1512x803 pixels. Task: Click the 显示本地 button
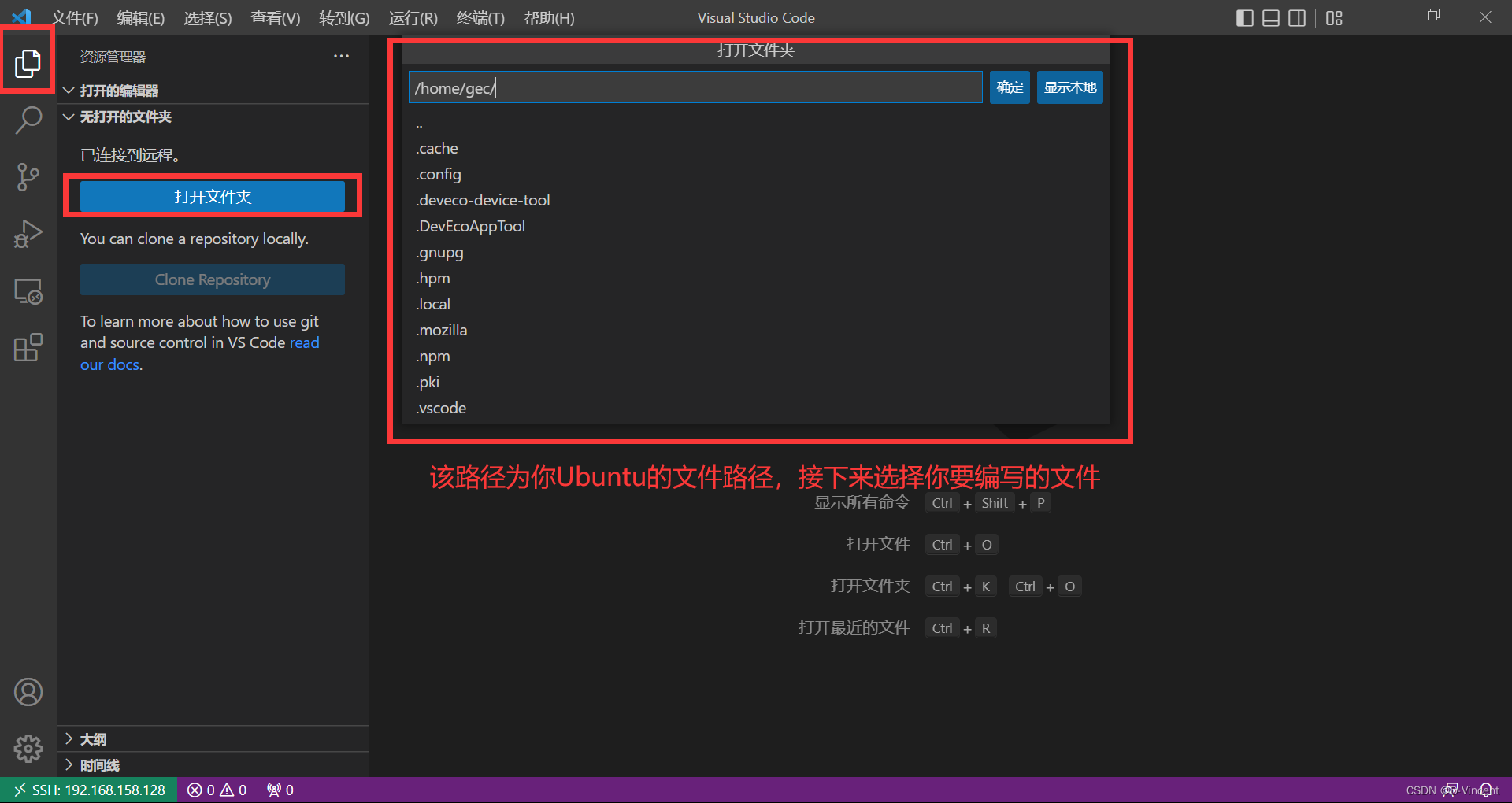pyautogui.click(x=1070, y=87)
